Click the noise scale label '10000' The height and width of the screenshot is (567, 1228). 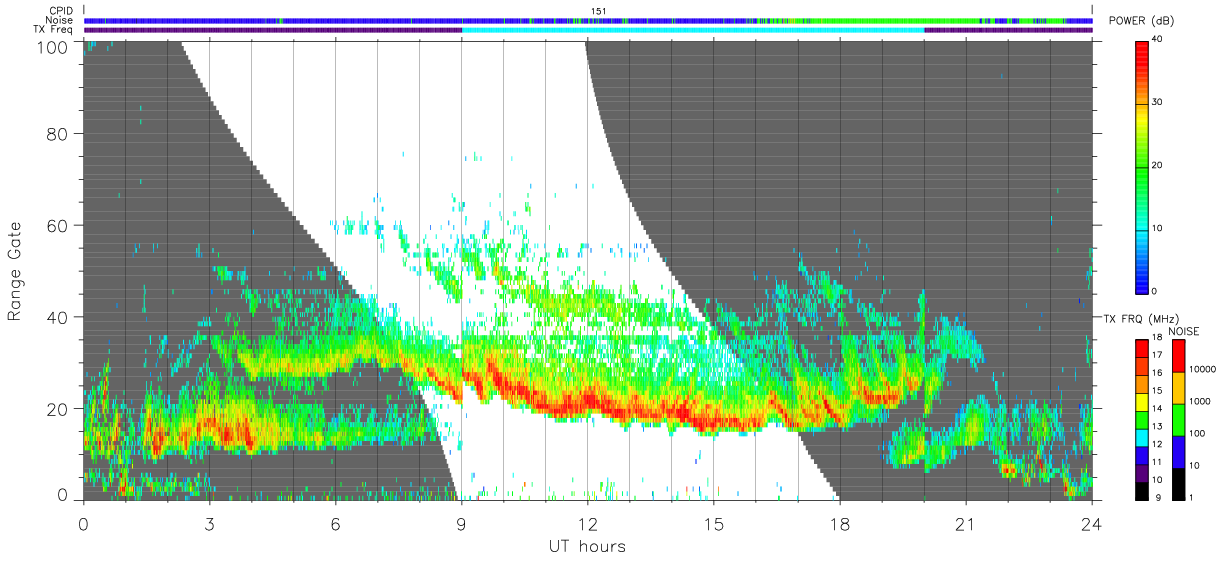[x=1205, y=370]
